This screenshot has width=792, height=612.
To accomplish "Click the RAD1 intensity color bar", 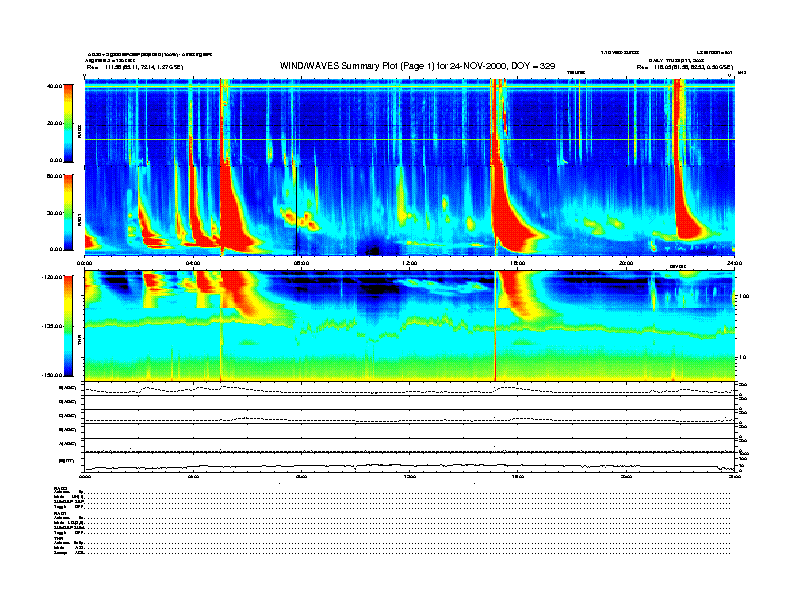I will point(68,212).
